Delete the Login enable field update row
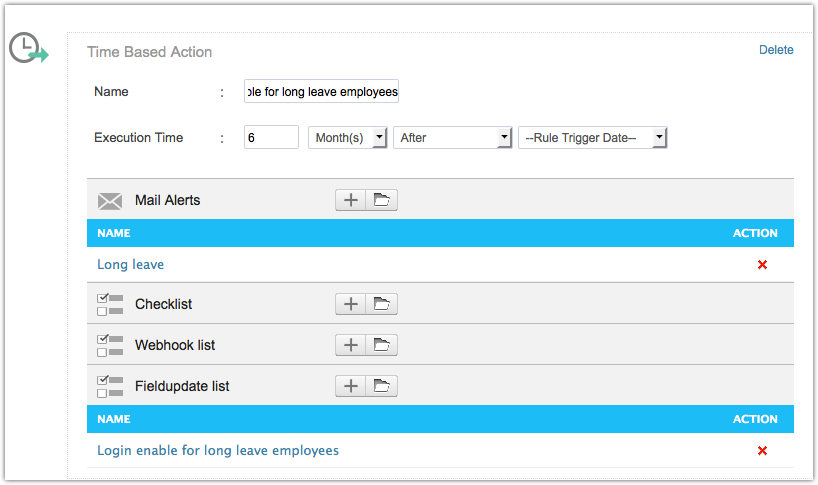The image size is (818, 485). (x=762, y=451)
